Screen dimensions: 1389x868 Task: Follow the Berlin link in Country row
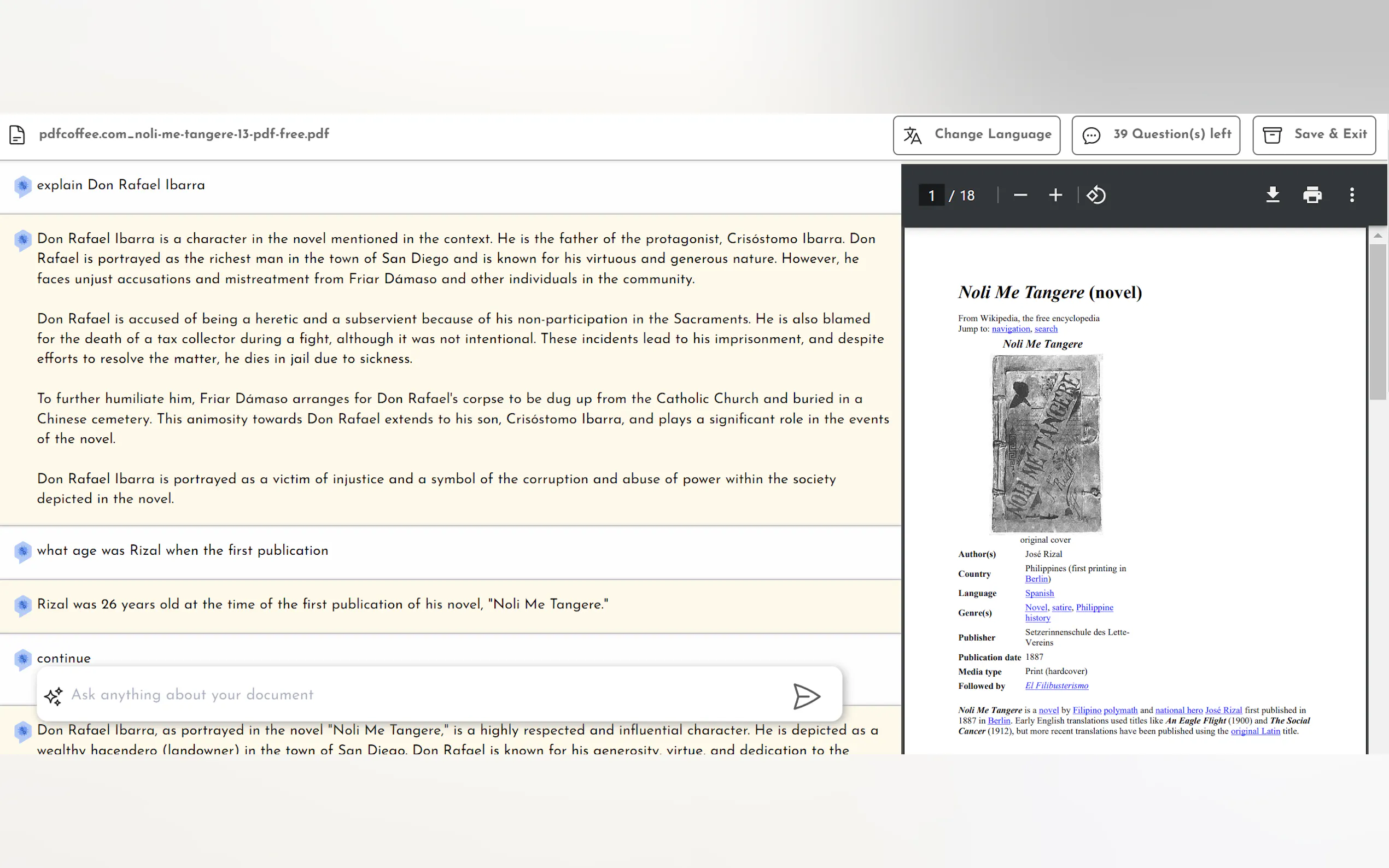[x=1036, y=579]
